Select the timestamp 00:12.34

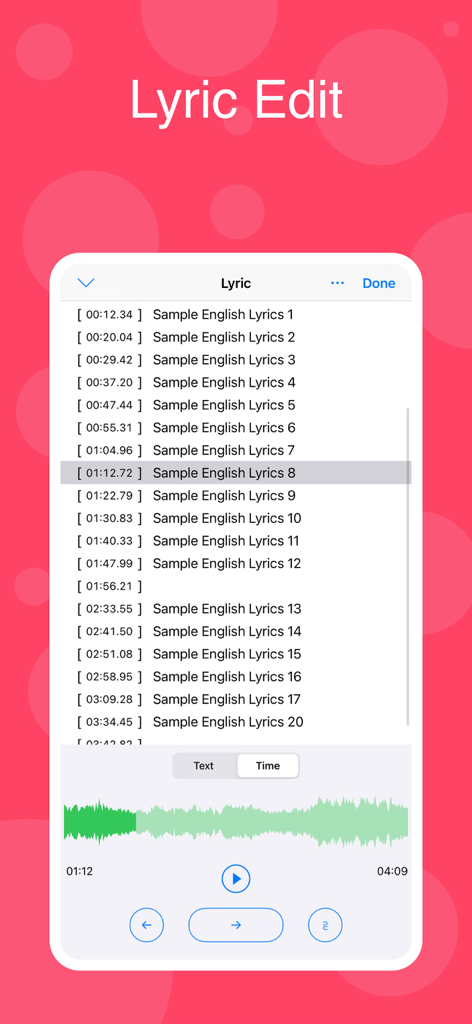tap(109, 315)
